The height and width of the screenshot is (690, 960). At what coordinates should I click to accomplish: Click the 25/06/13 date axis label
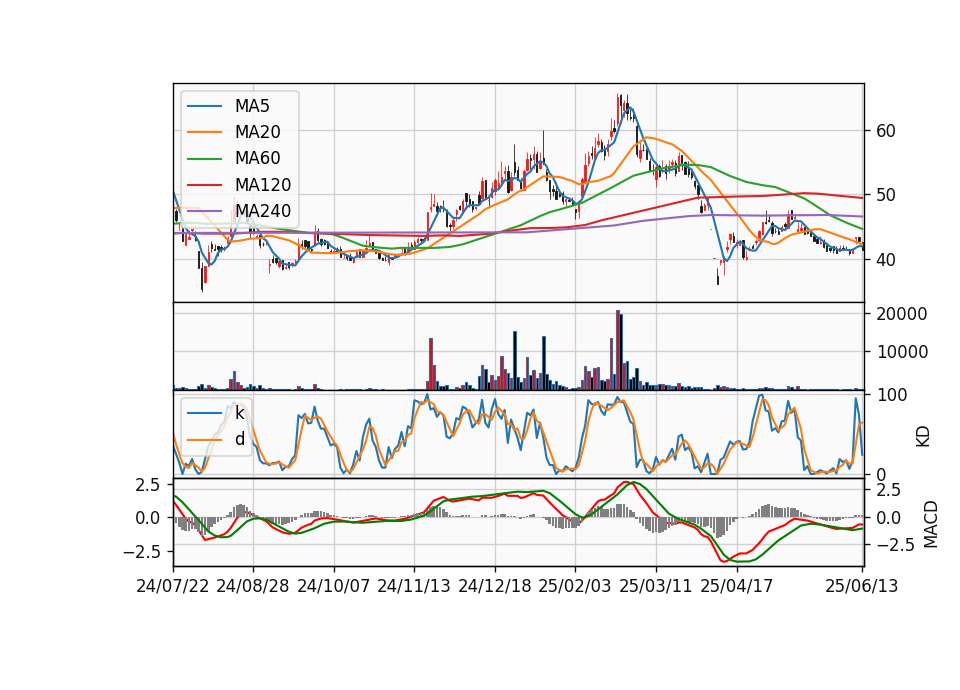861,586
